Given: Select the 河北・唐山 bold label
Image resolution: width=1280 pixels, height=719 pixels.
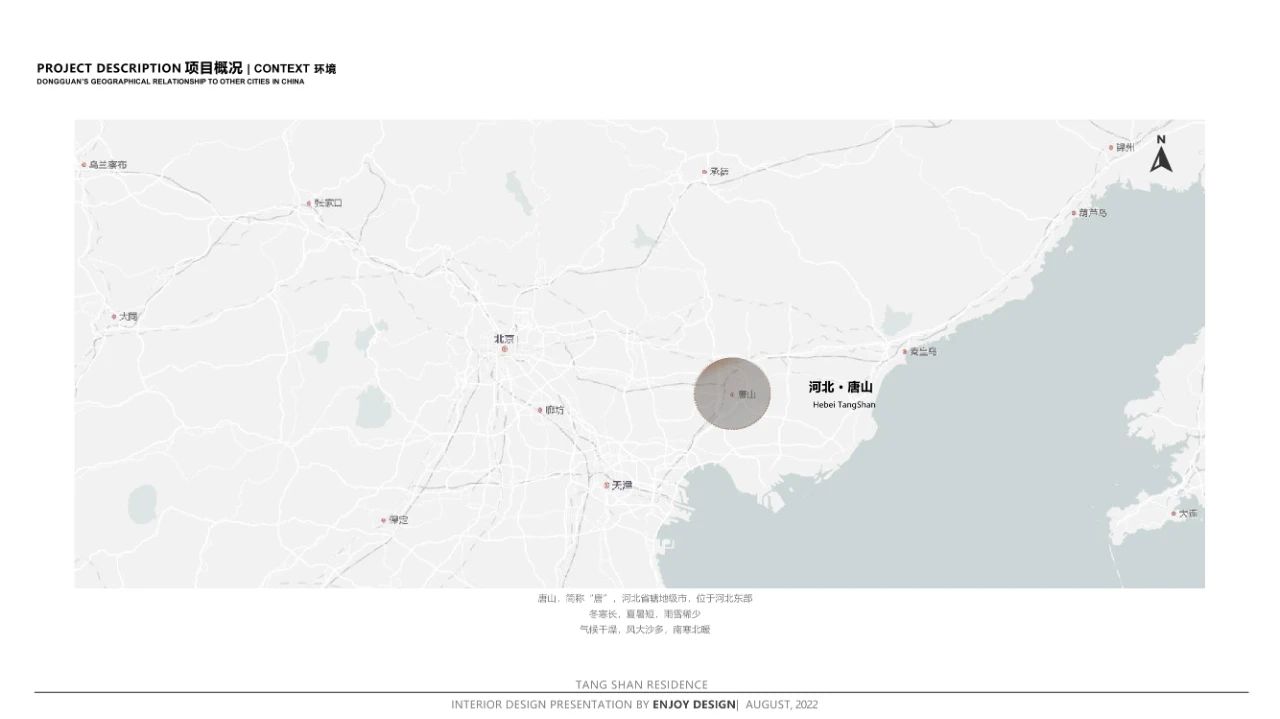Looking at the screenshot, I should 840,387.
